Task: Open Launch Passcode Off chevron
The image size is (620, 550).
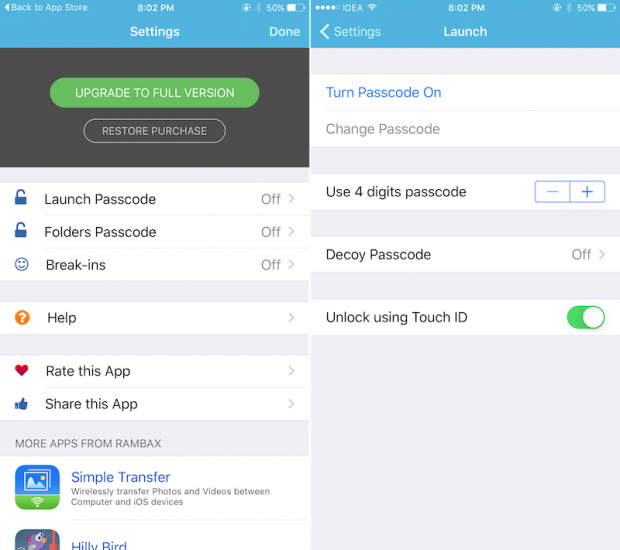Action: [291, 199]
